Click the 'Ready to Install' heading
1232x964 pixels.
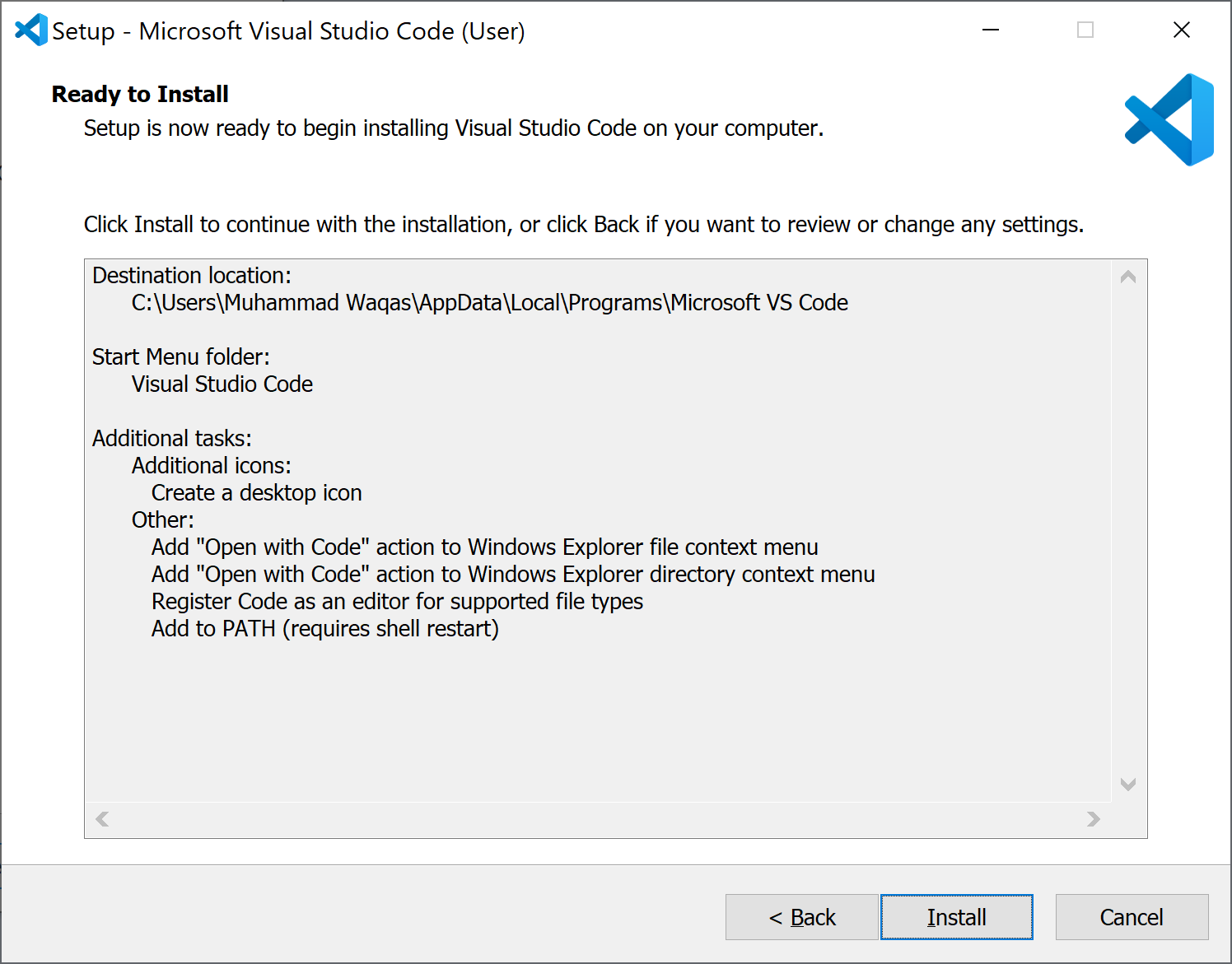[x=140, y=94]
